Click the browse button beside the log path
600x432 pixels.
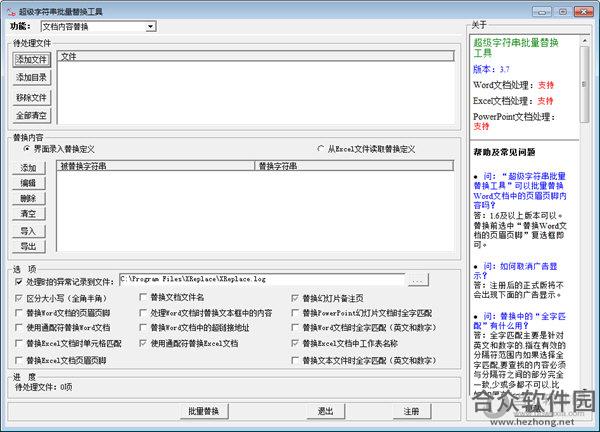(418, 280)
